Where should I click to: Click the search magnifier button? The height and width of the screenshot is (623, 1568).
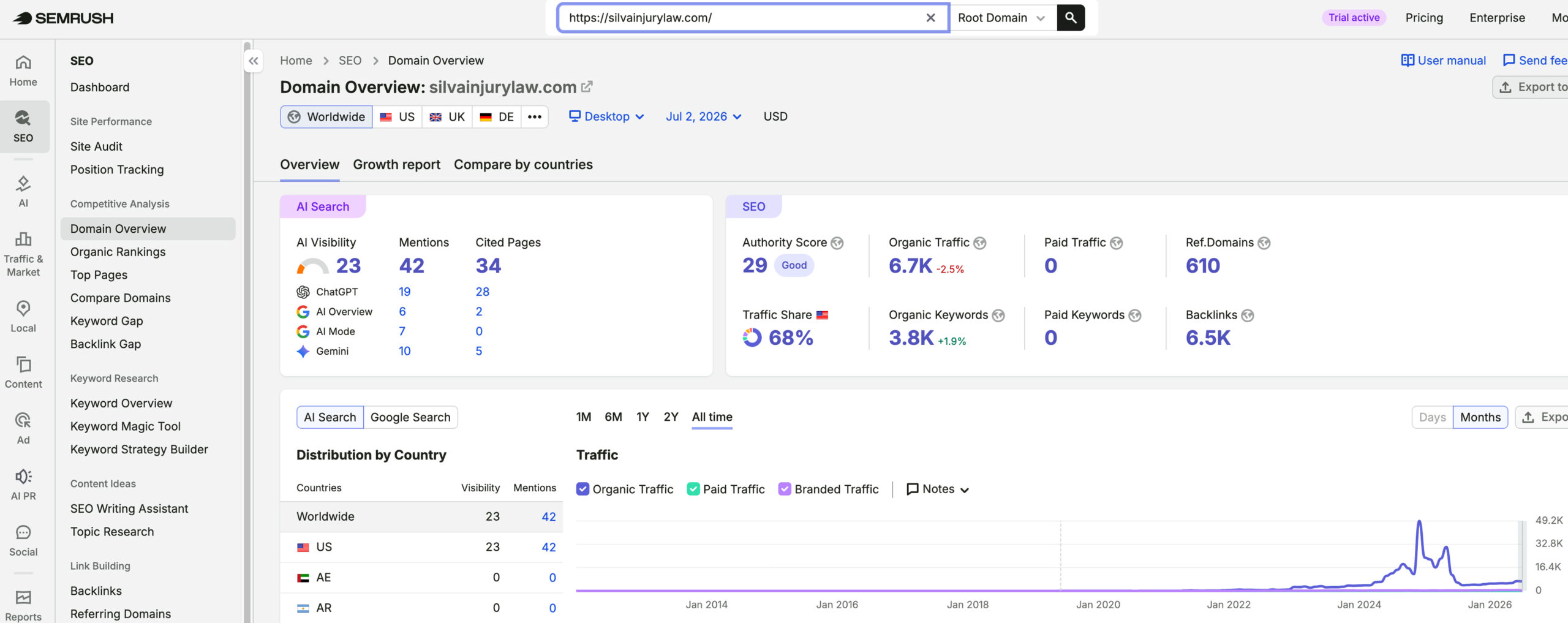(1071, 18)
